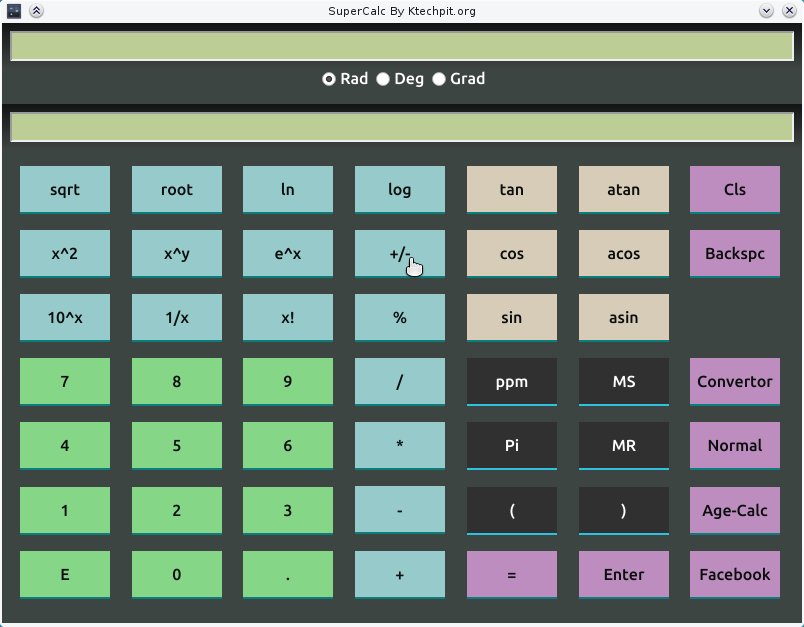Image resolution: width=804 pixels, height=627 pixels.
Task: Click the 1/x reciprocal button
Action: (x=177, y=317)
